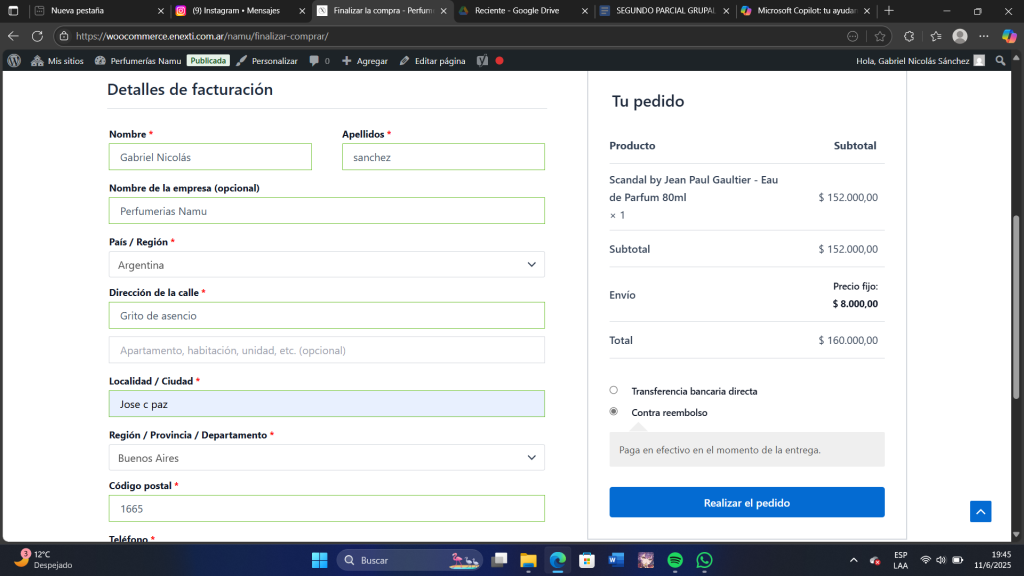The width and height of the screenshot is (1024, 576).
Task: Select Transferencia bancaria directa payment option
Action: [614, 390]
